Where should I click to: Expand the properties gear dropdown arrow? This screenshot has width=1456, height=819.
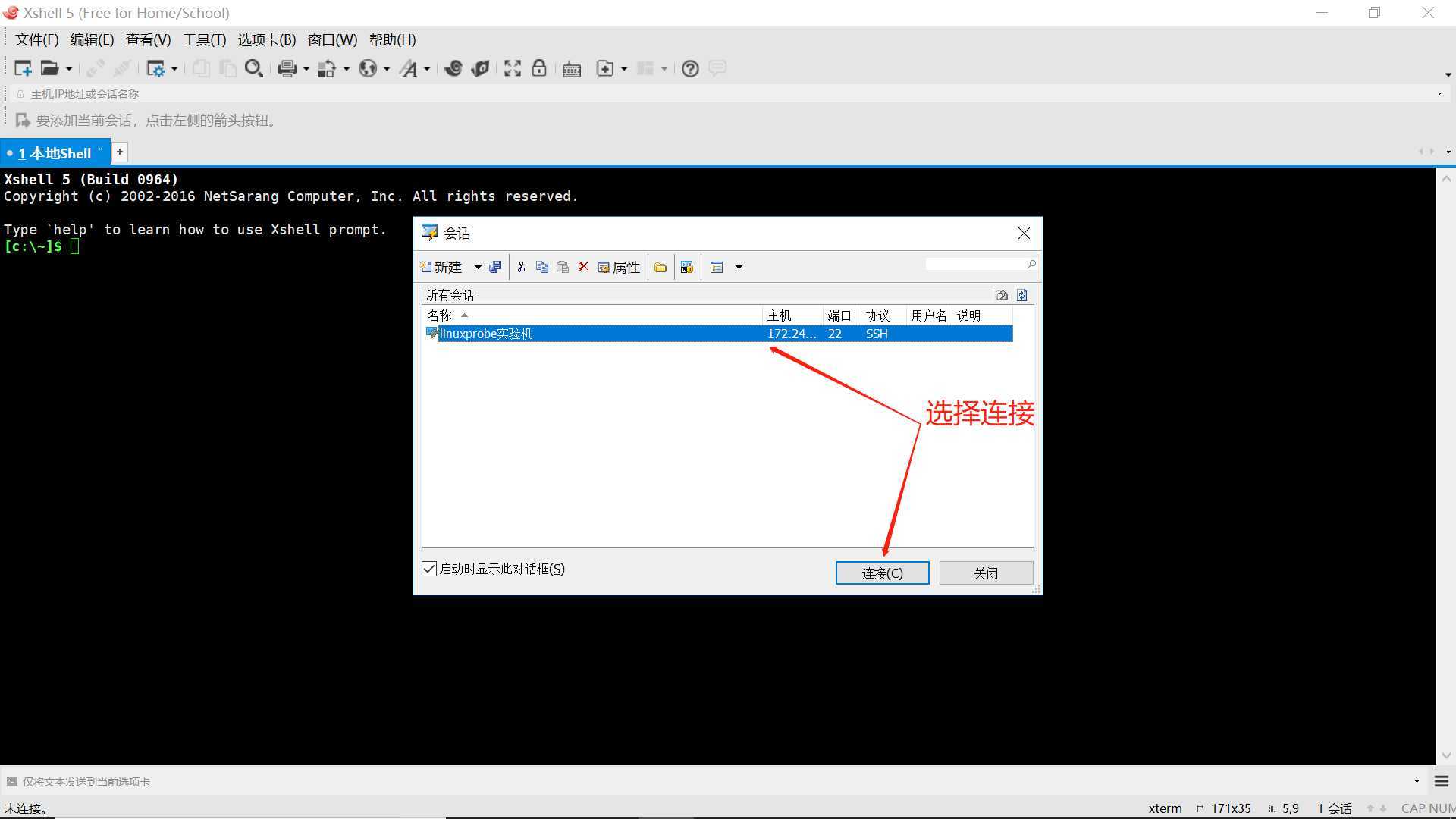(x=174, y=68)
